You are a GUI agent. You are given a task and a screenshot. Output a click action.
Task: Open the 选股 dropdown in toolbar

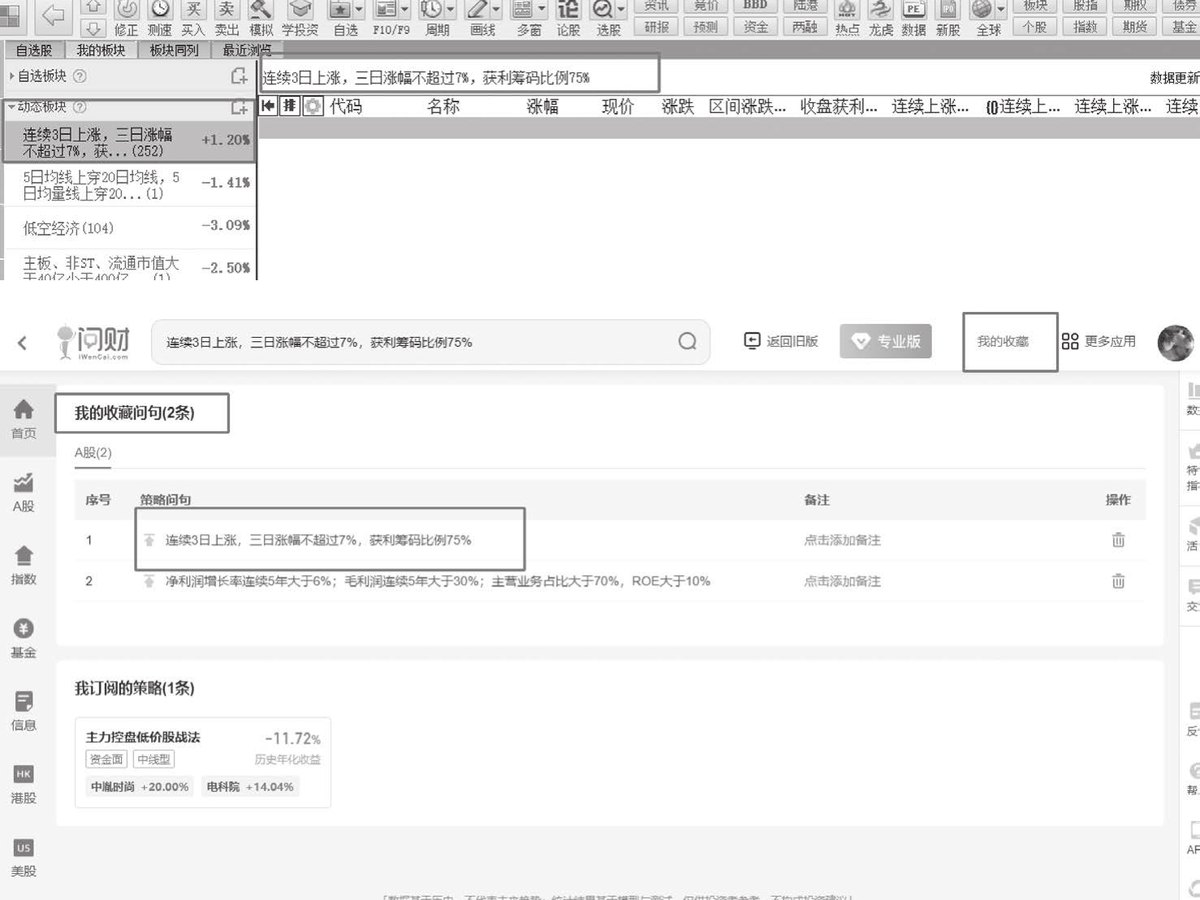click(621, 9)
